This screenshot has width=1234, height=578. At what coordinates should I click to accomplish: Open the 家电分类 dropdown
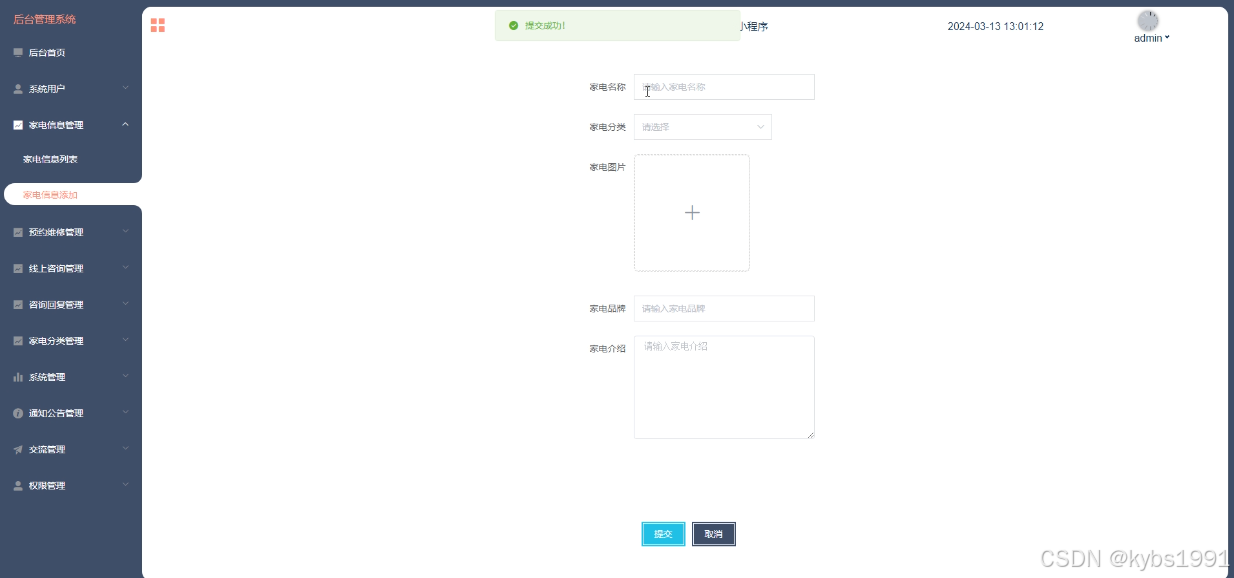(x=703, y=127)
